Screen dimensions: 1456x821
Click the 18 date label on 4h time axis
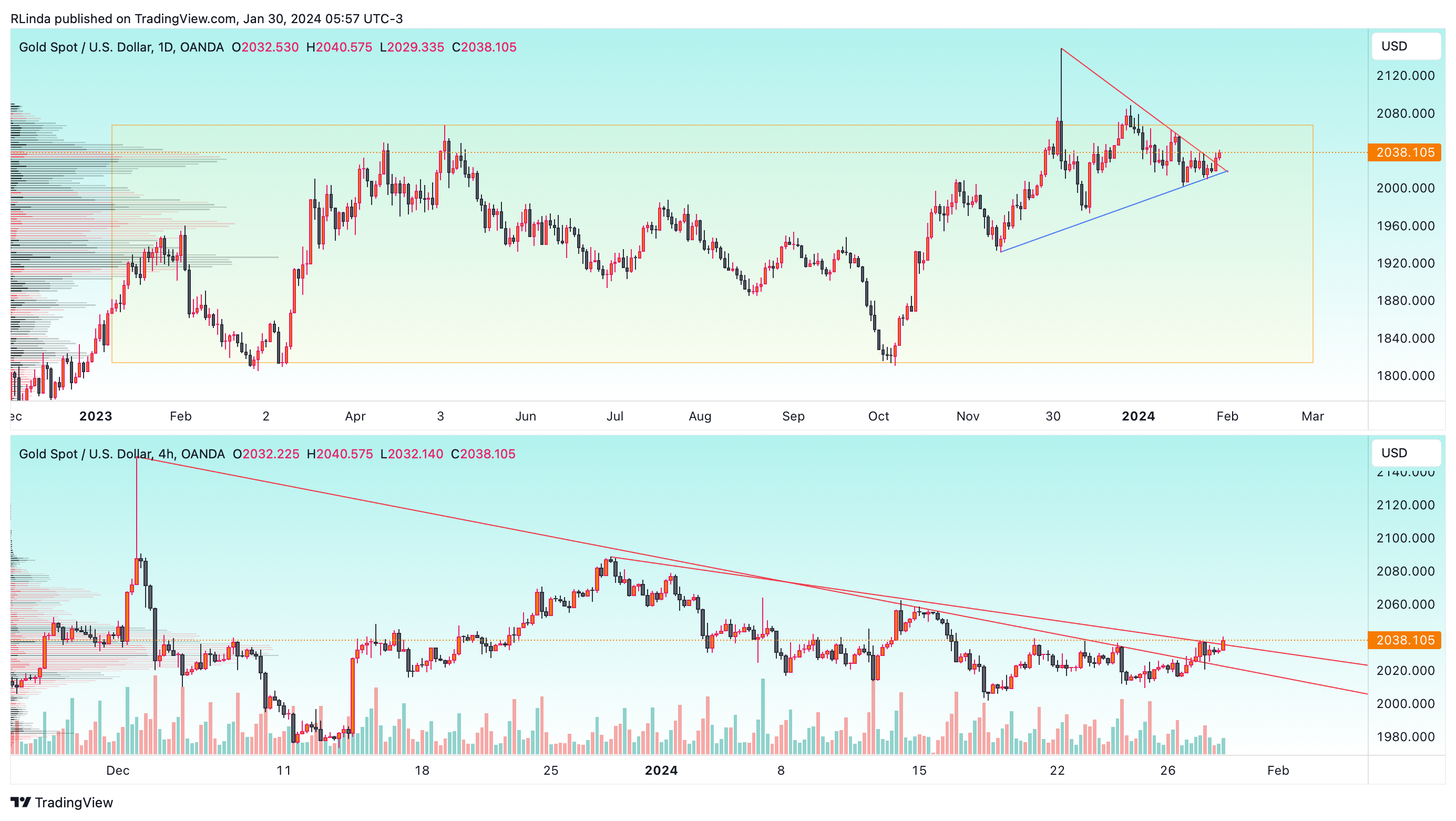tap(422, 771)
